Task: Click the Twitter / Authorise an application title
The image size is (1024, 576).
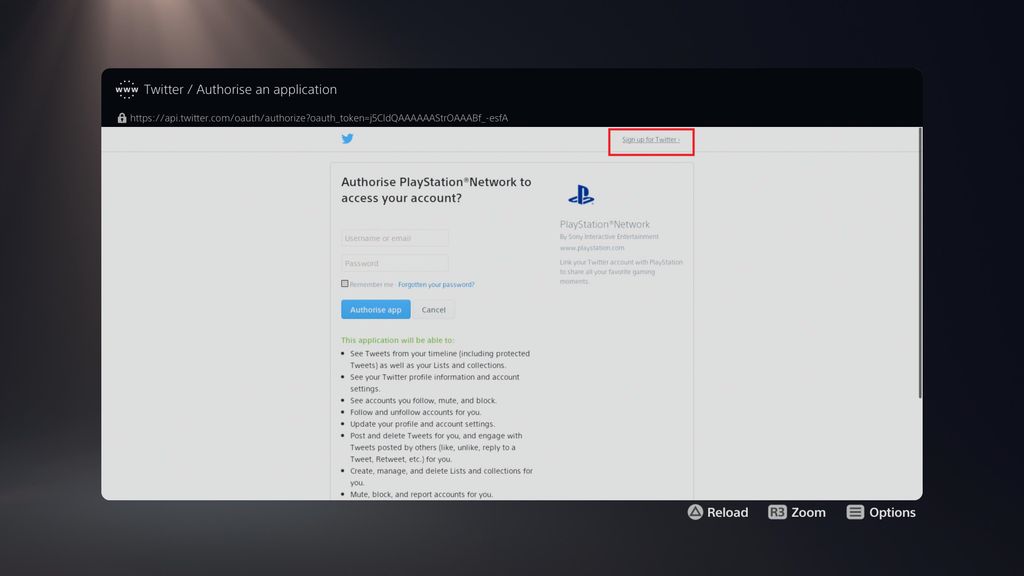Action: coord(240,89)
